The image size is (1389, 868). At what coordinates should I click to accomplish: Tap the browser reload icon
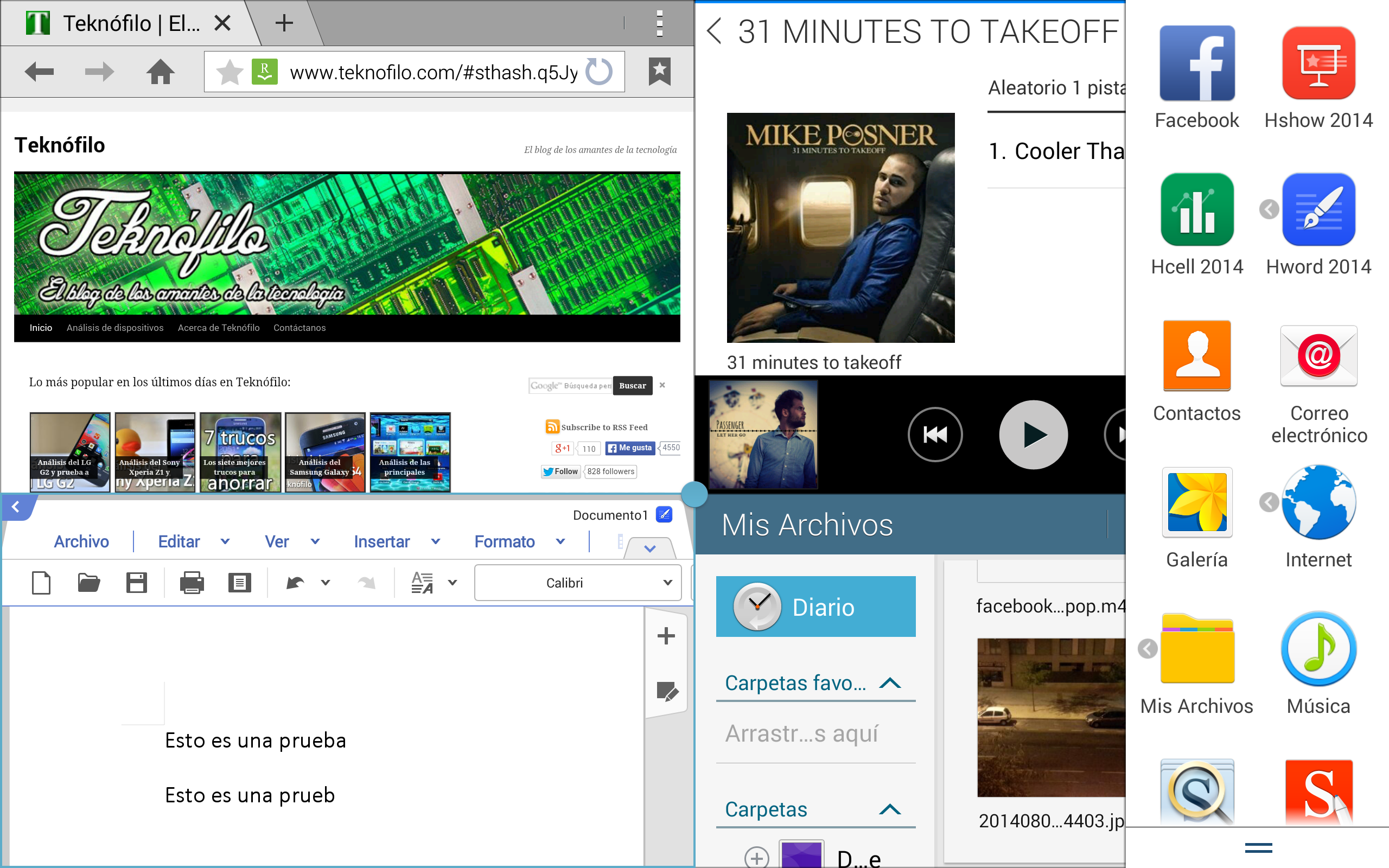[x=599, y=72]
